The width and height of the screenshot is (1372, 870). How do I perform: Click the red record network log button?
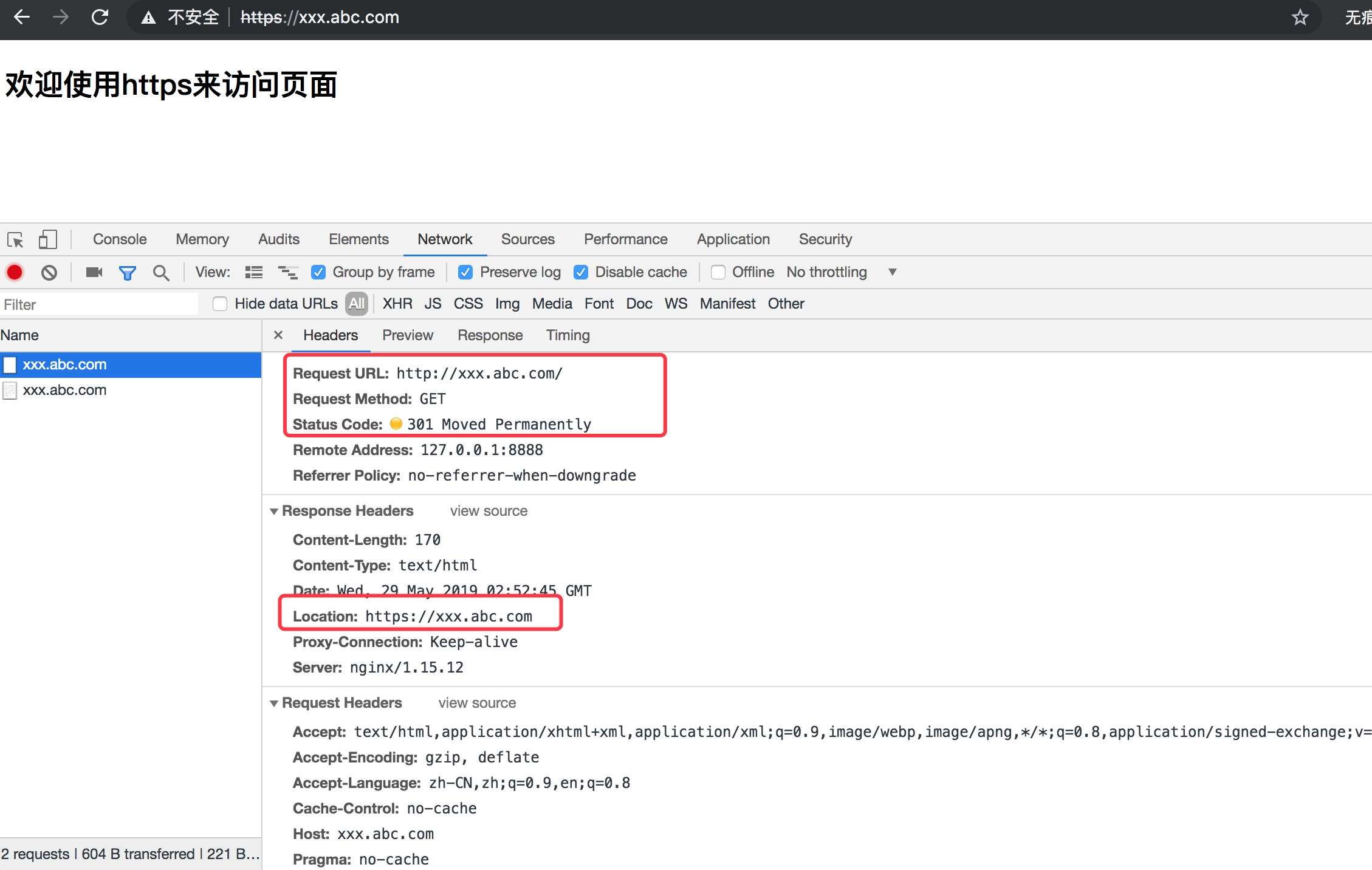click(x=15, y=272)
